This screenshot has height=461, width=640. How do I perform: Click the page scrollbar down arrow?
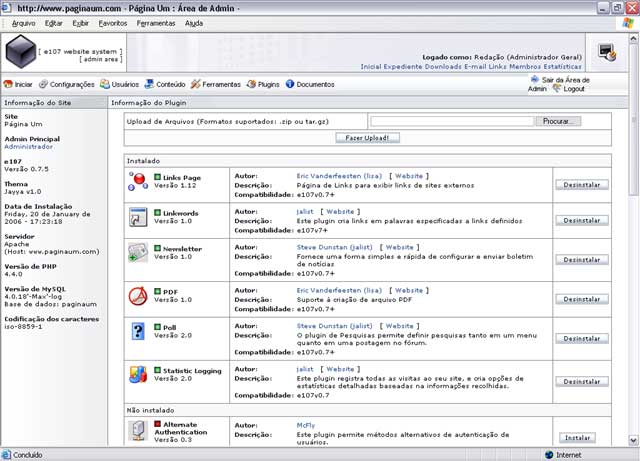(633, 440)
